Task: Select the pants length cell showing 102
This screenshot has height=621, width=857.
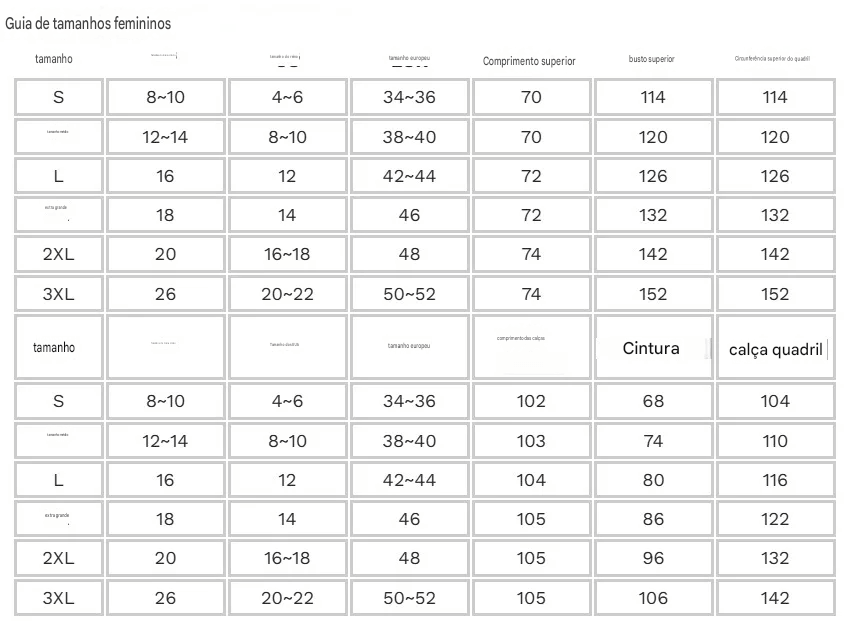Action: [x=532, y=401]
